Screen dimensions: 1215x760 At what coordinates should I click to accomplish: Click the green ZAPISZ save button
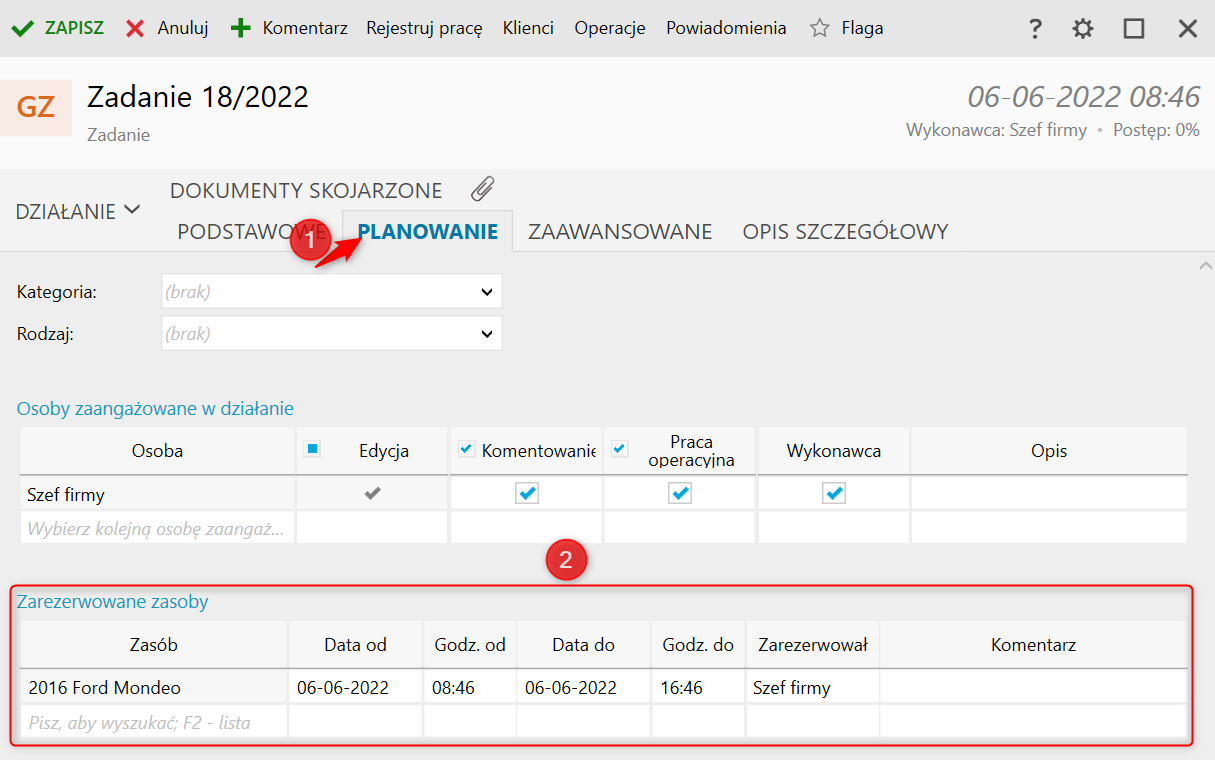57,28
